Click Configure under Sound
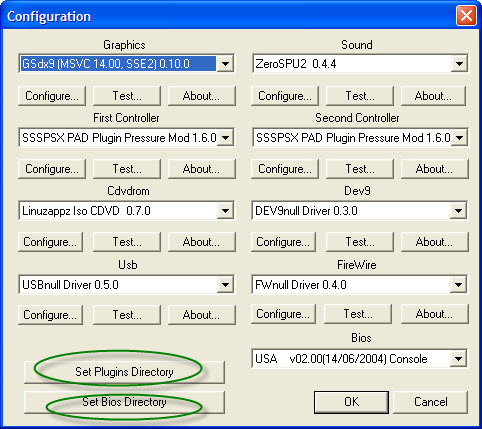 pos(285,96)
